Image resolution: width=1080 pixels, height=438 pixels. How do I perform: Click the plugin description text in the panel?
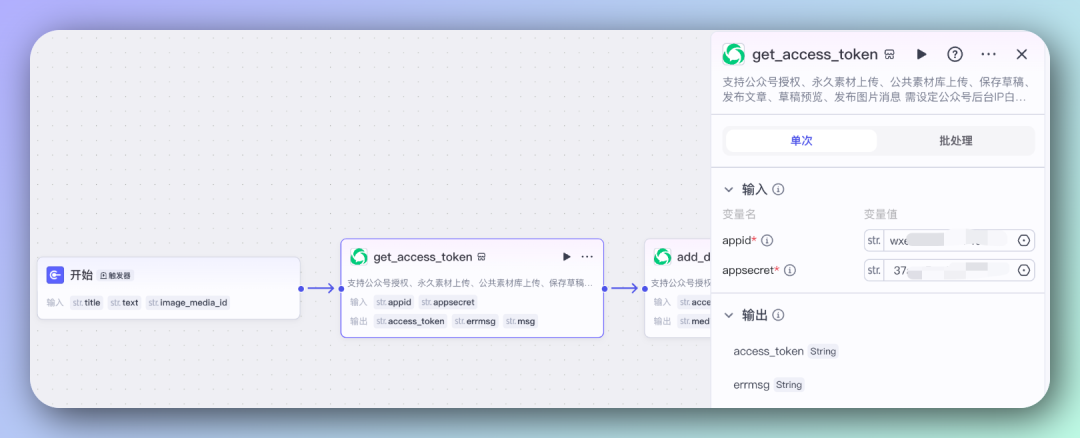click(876, 90)
